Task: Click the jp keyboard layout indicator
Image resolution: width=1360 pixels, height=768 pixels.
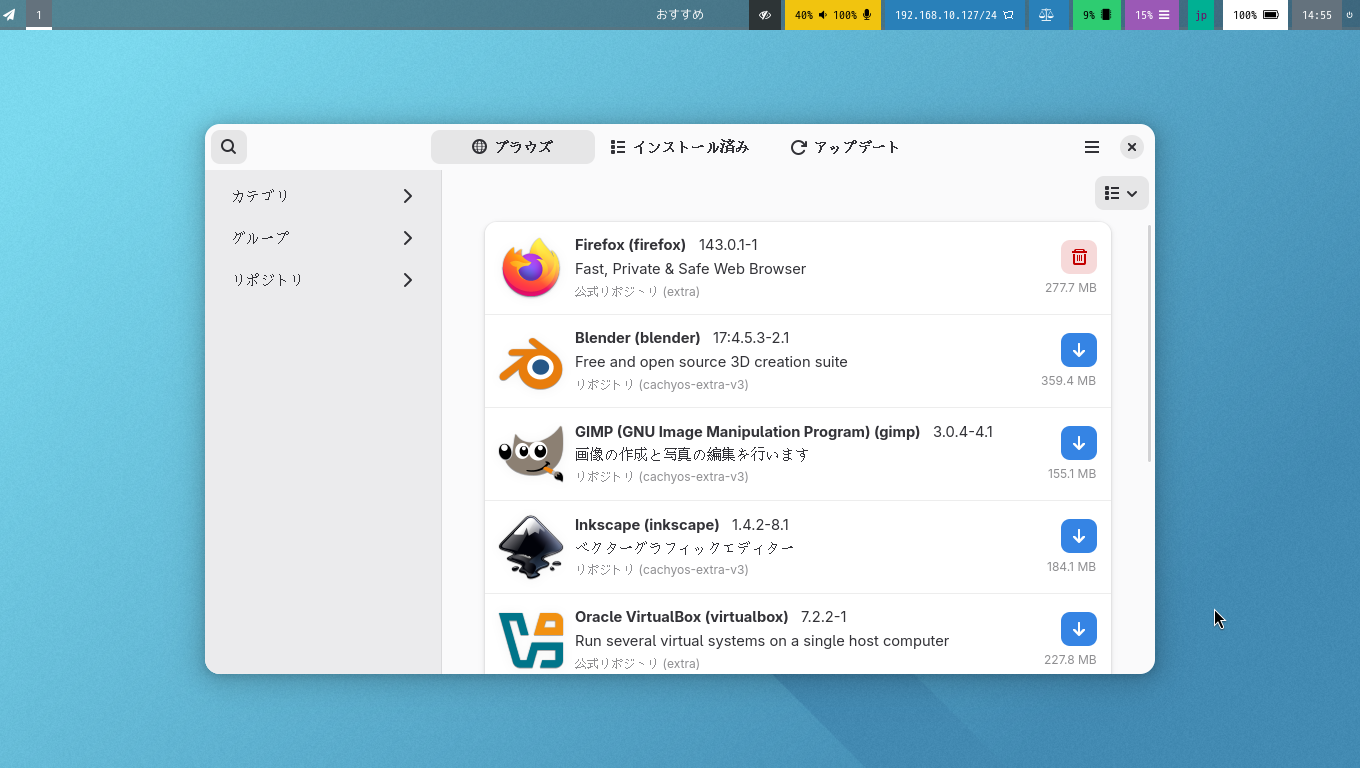Action: 1201,15
